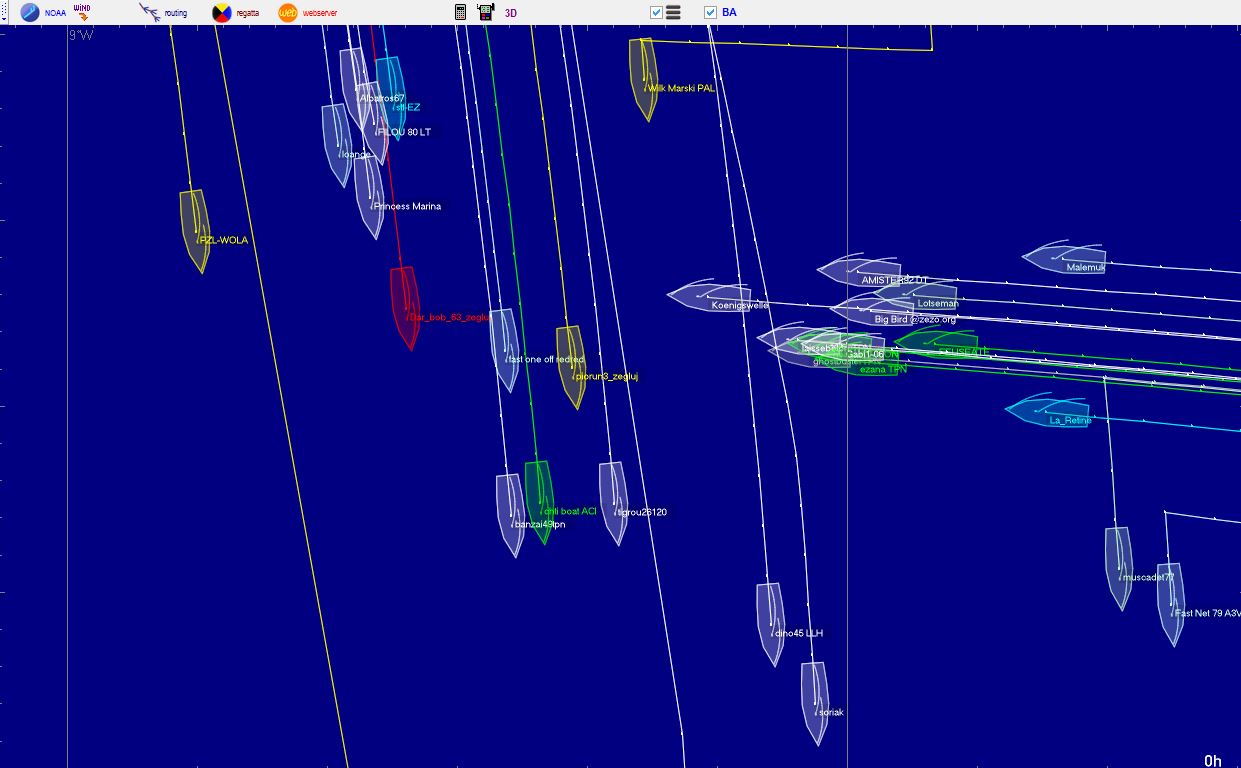Select the yellow piorun3_zegluj boat
This screenshot has width=1241, height=768.
pyautogui.click(x=571, y=367)
